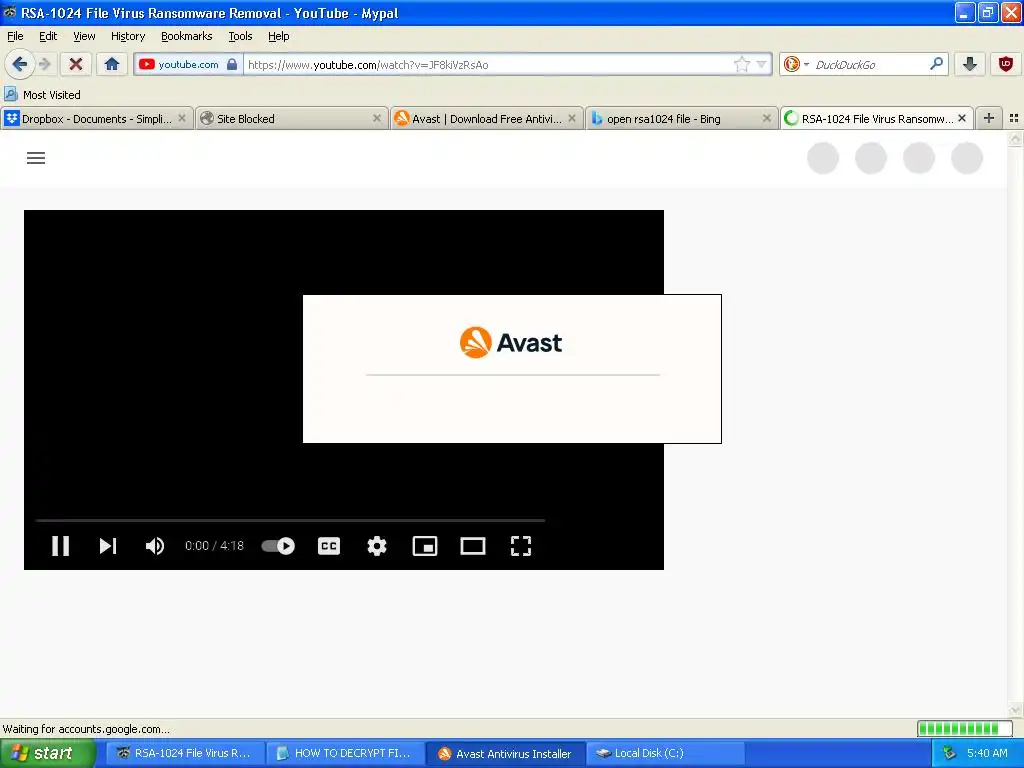Close the Site Blocked tab
The width and height of the screenshot is (1024, 768).
tap(377, 118)
